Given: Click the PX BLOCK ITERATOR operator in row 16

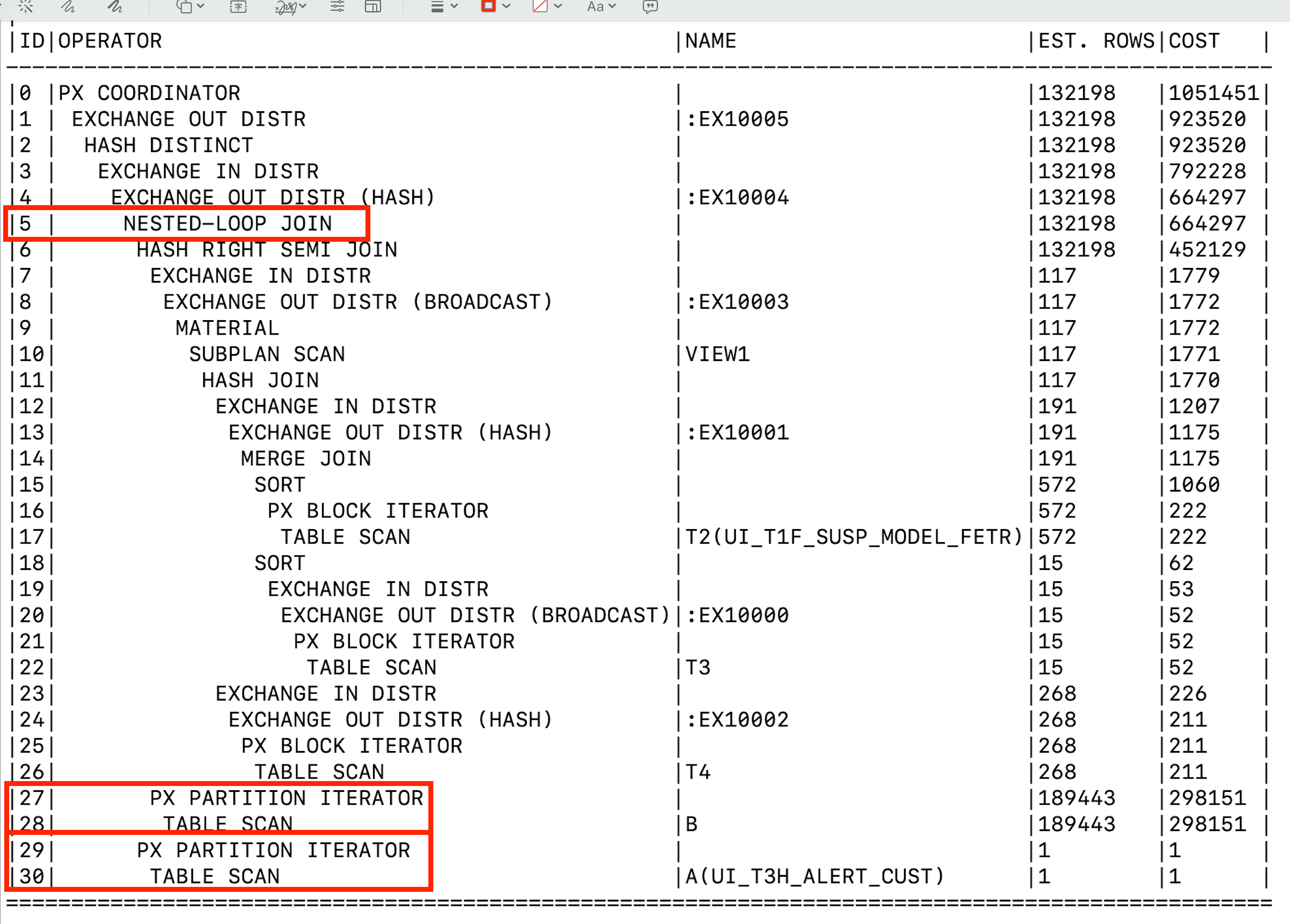Looking at the screenshot, I should pyautogui.click(x=378, y=510).
